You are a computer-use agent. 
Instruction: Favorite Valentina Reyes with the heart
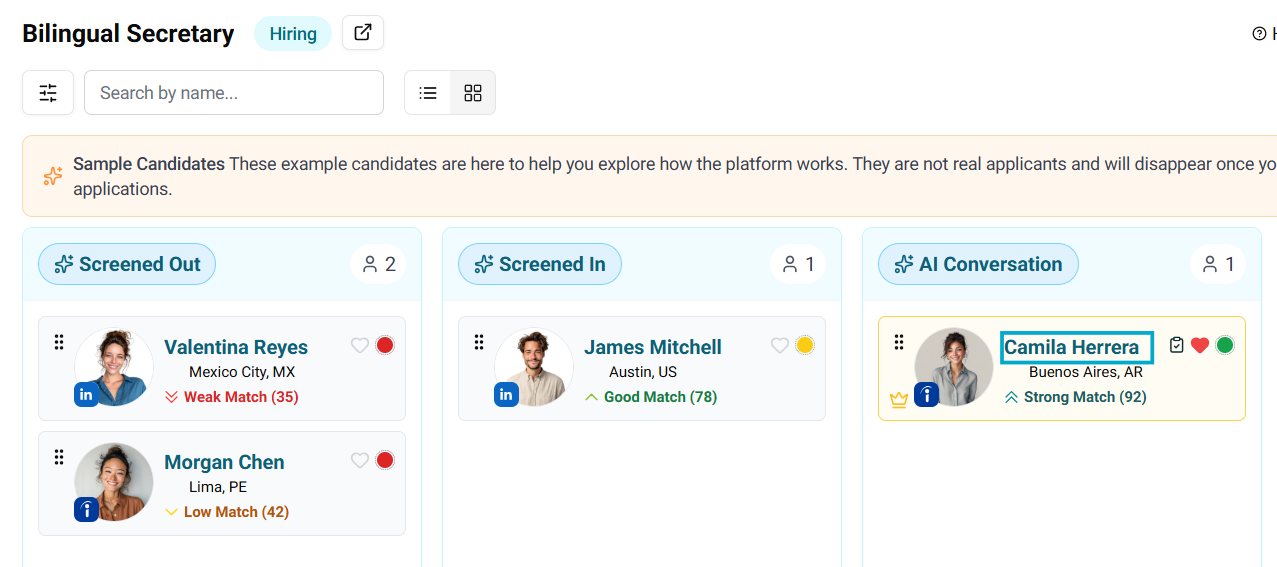pyautogui.click(x=360, y=346)
